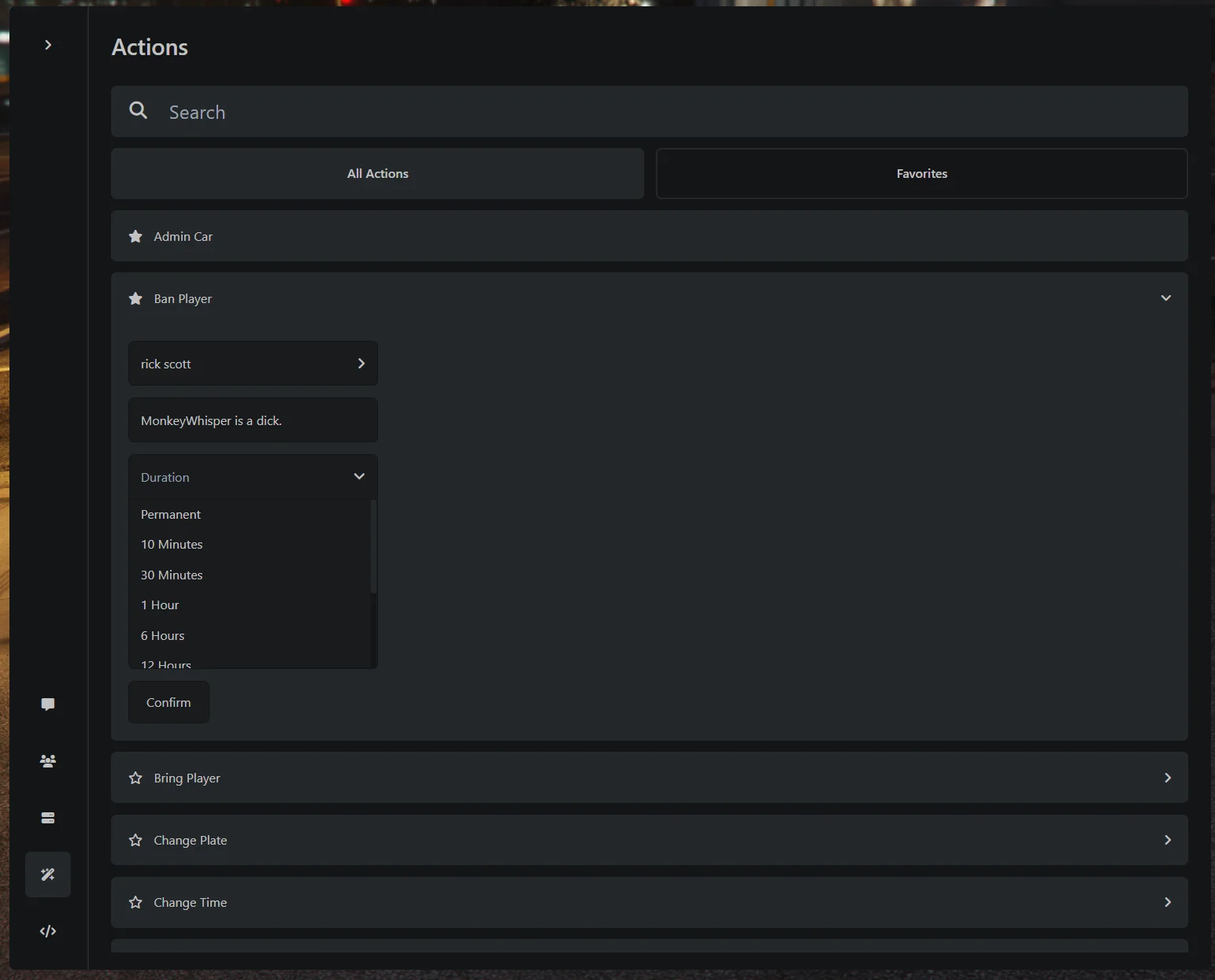
Task: Select the magic wand actions icon
Action: [48, 875]
